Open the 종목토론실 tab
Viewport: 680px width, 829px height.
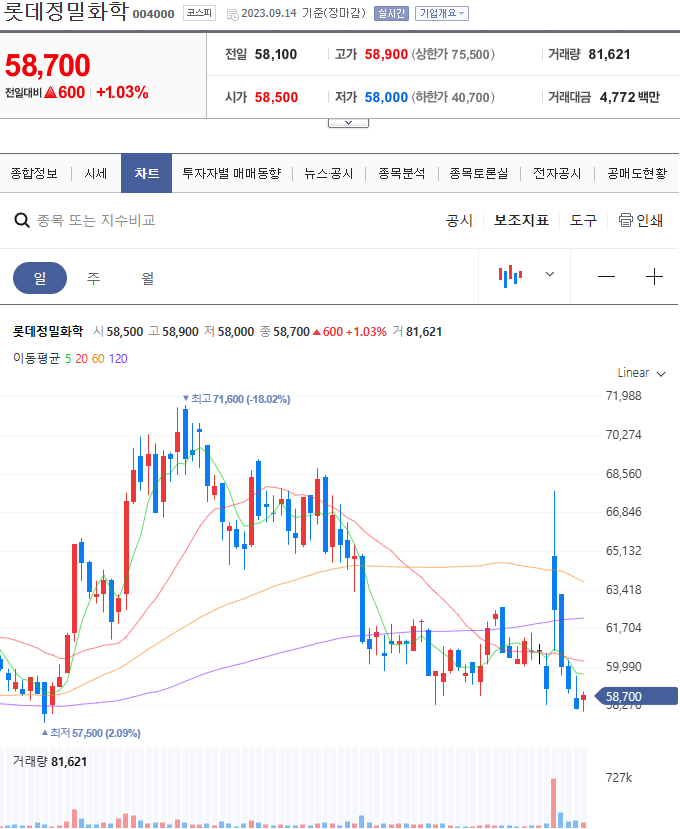(479, 173)
